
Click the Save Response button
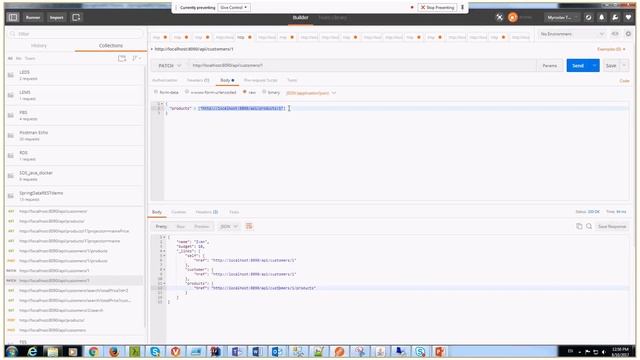(611, 226)
